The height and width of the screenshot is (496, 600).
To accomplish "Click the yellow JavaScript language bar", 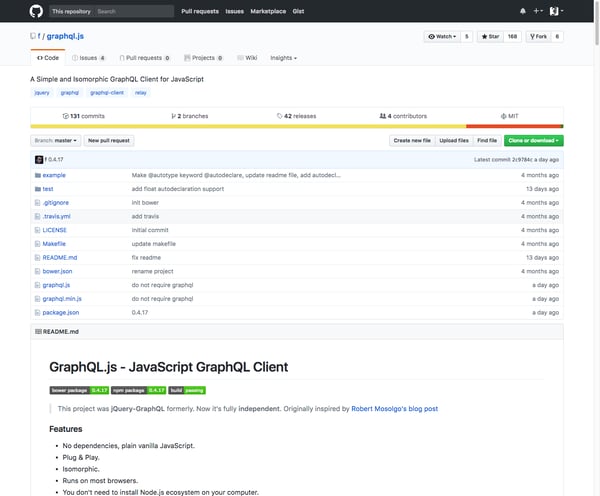I will point(248,126).
